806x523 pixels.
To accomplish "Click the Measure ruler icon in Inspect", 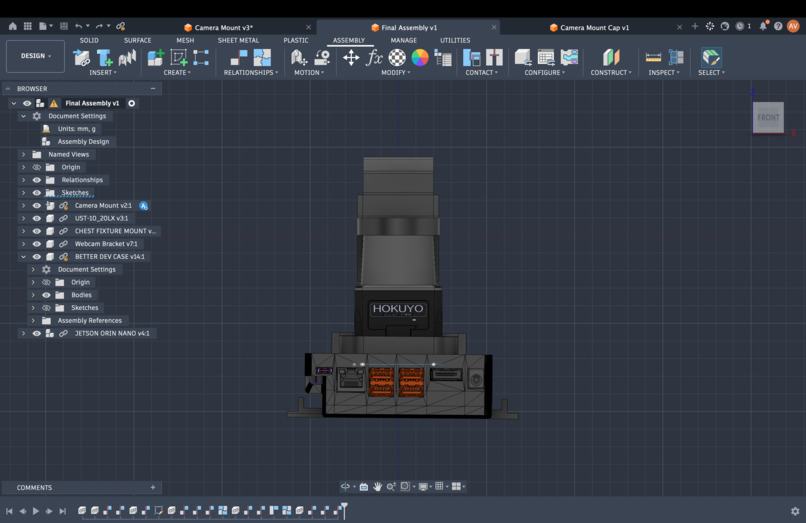I will pos(653,58).
